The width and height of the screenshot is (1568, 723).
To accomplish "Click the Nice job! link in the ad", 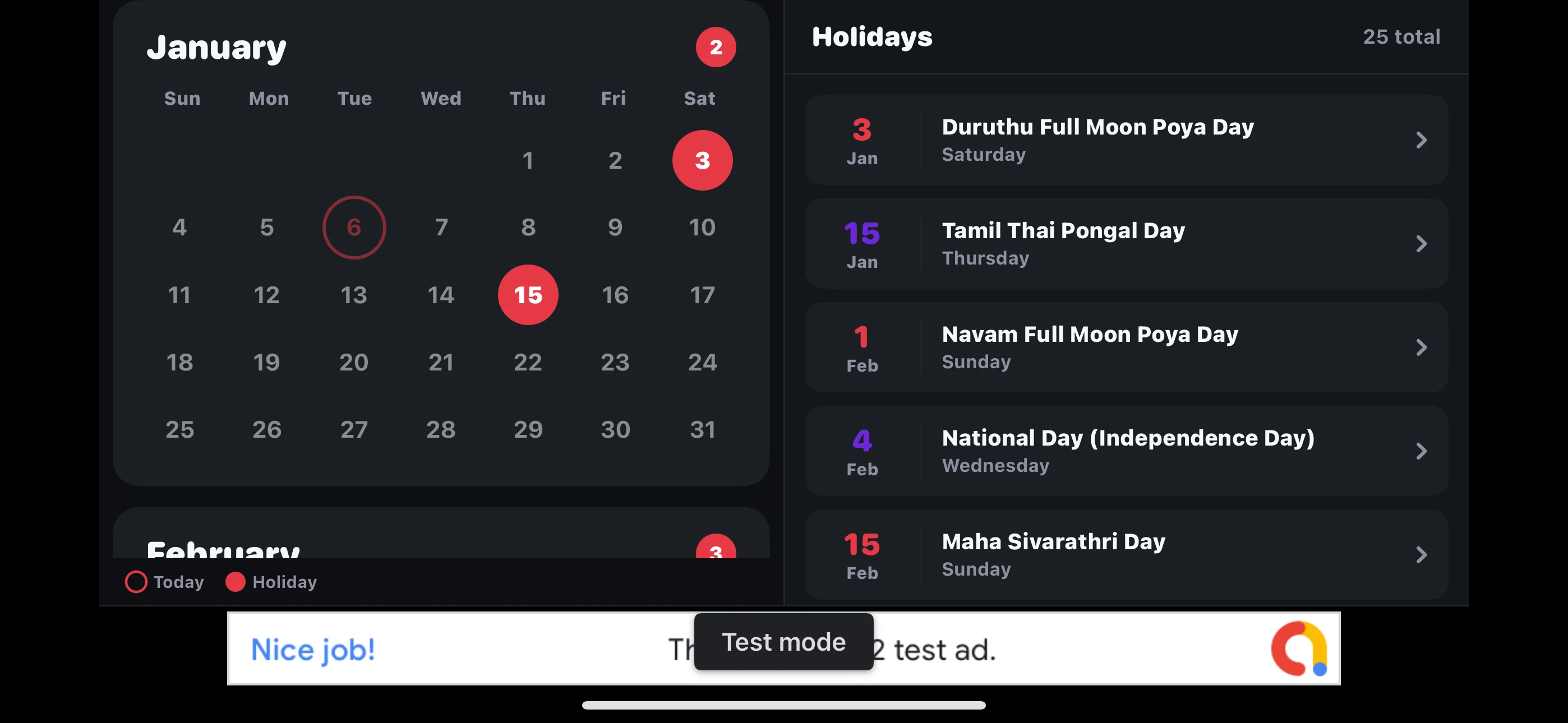I will click(312, 649).
